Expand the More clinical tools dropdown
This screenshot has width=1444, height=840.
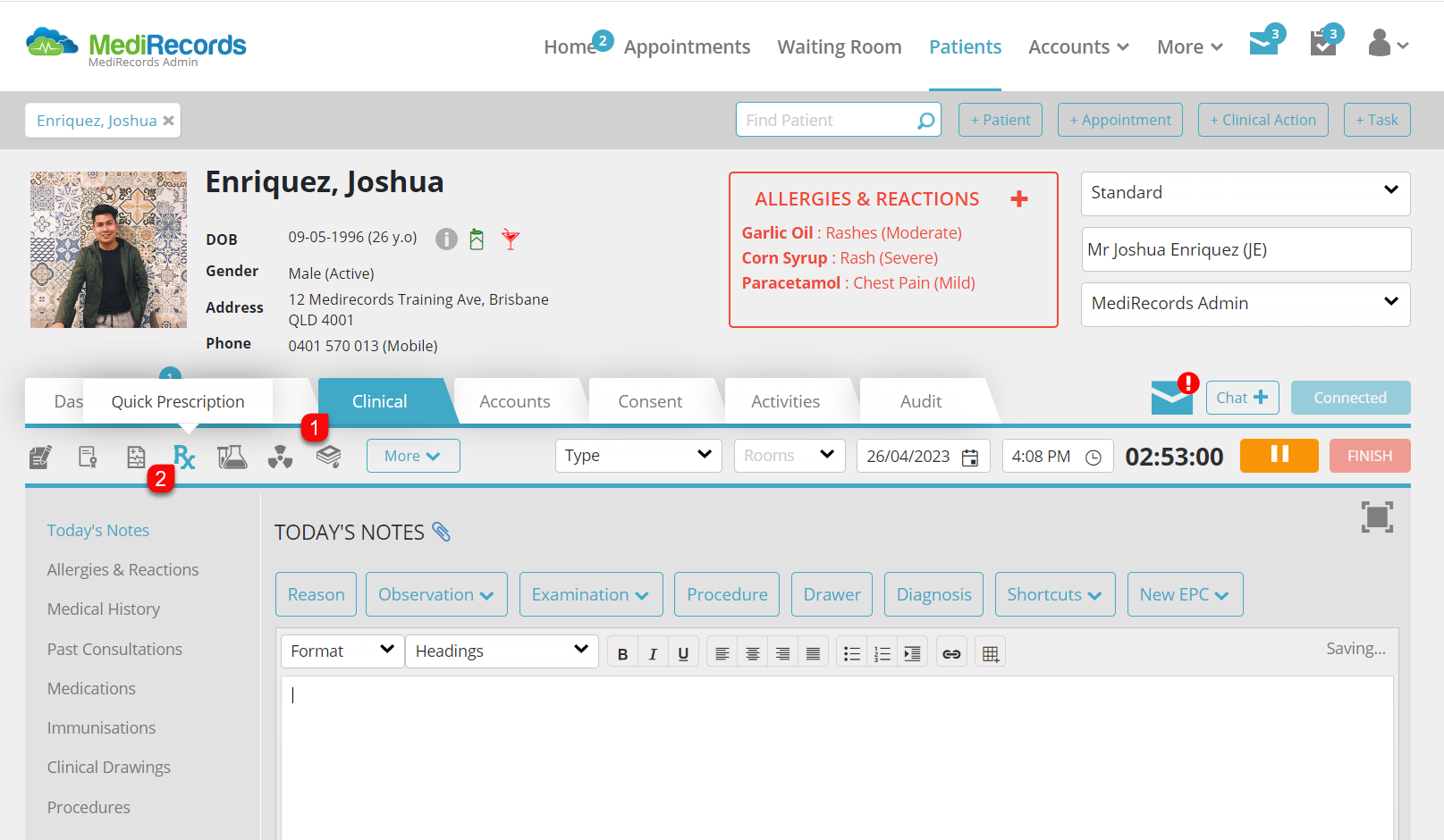(413, 456)
